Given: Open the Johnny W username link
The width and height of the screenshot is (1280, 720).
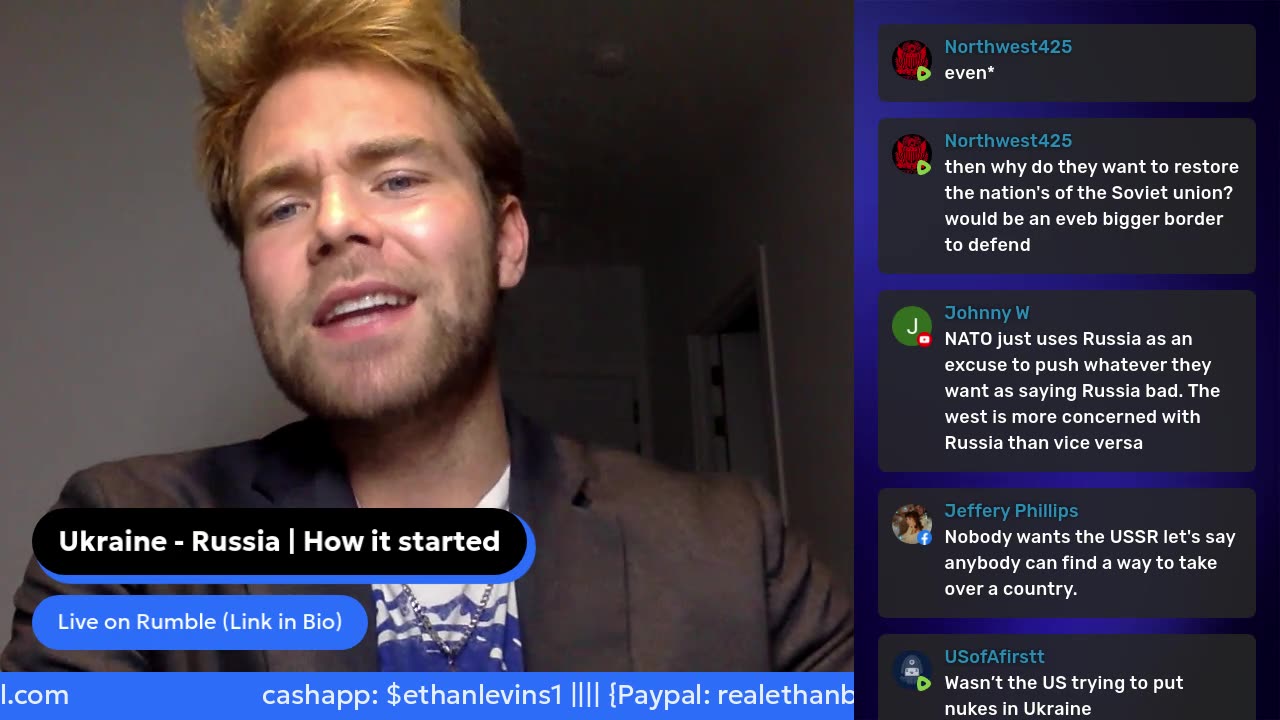Looking at the screenshot, I should point(987,313).
